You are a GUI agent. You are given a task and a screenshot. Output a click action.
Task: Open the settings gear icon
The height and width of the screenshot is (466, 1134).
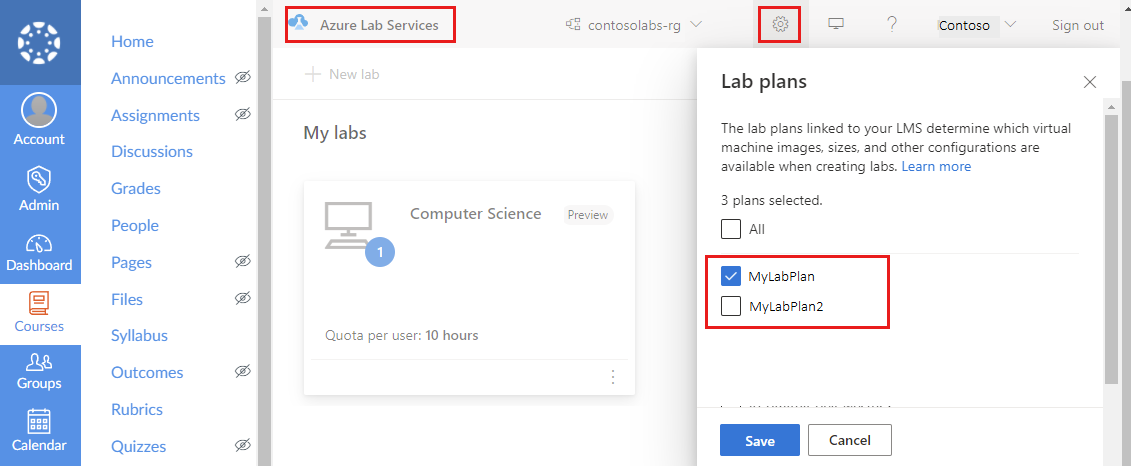[x=780, y=25]
